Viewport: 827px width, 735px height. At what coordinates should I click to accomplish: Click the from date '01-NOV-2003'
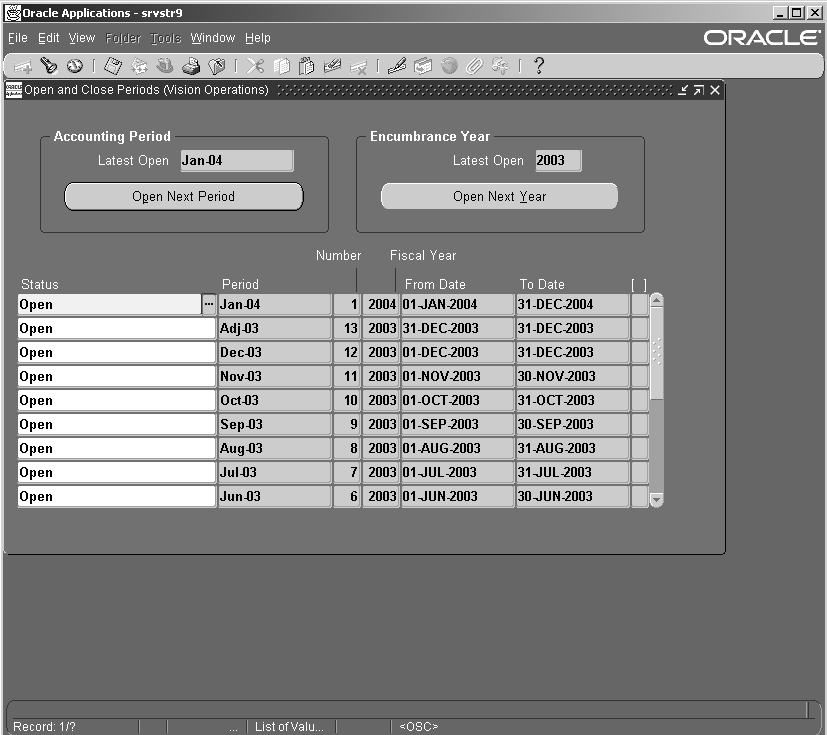click(457, 376)
